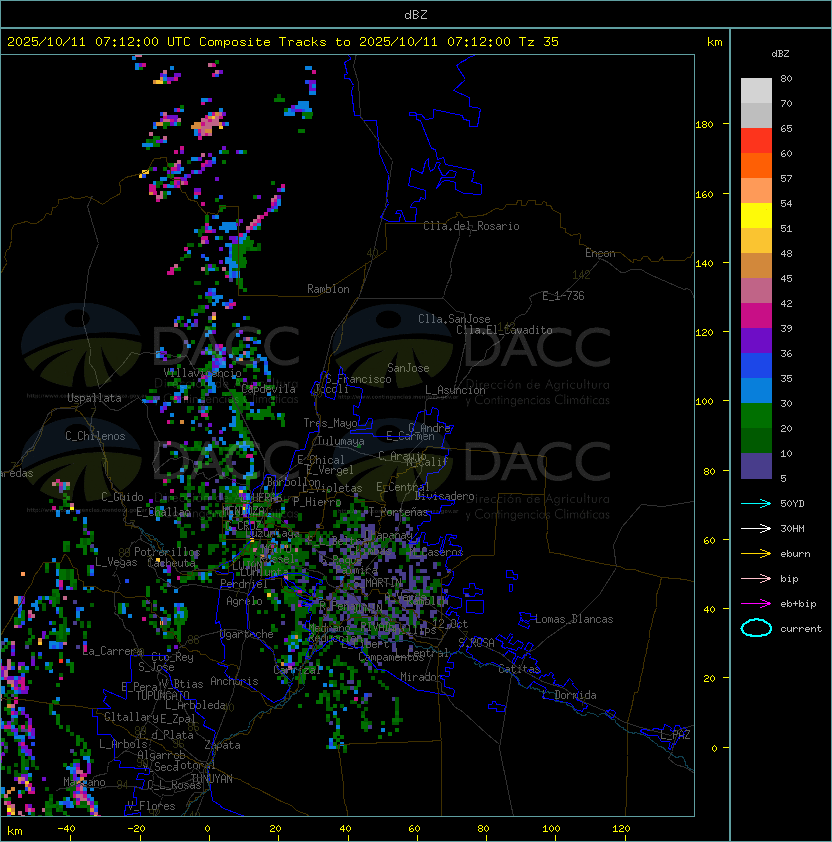
Task: Click the 'TUPUNGATO' map label
Action: (x=162, y=696)
